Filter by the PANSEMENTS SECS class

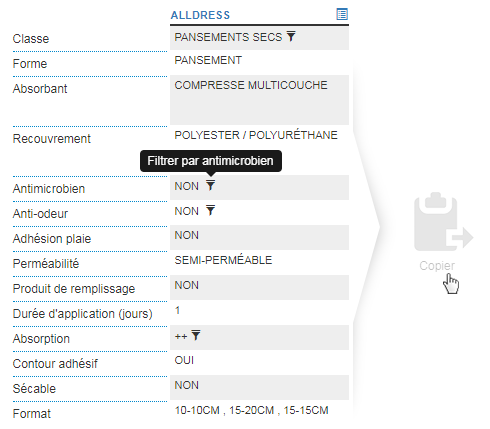click(x=291, y=36)
